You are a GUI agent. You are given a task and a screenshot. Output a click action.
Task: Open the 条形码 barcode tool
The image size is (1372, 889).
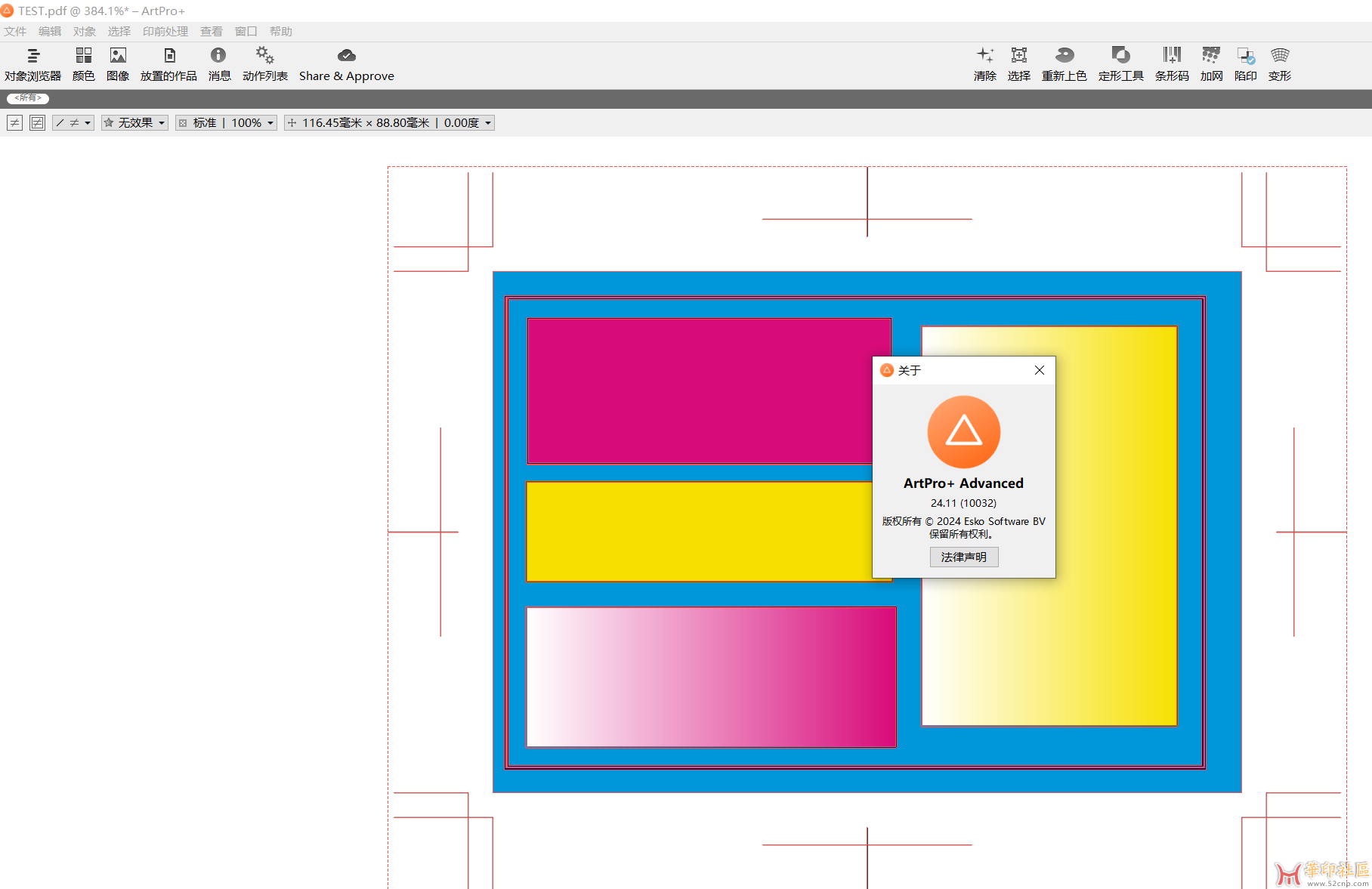pos(1172,64)
